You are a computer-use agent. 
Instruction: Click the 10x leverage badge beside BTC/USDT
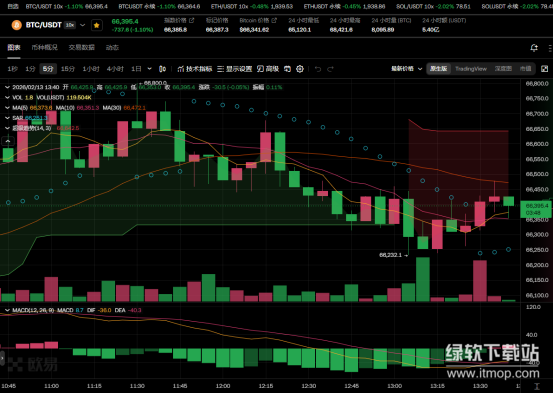pos(70,25)
